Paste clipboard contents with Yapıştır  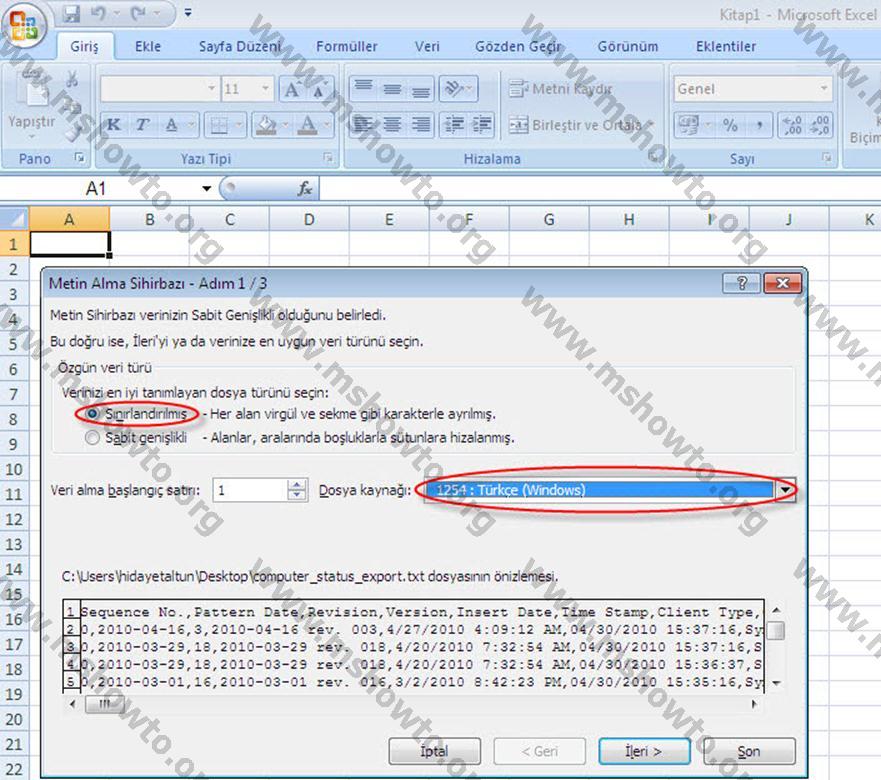click(x=31, y=105)
